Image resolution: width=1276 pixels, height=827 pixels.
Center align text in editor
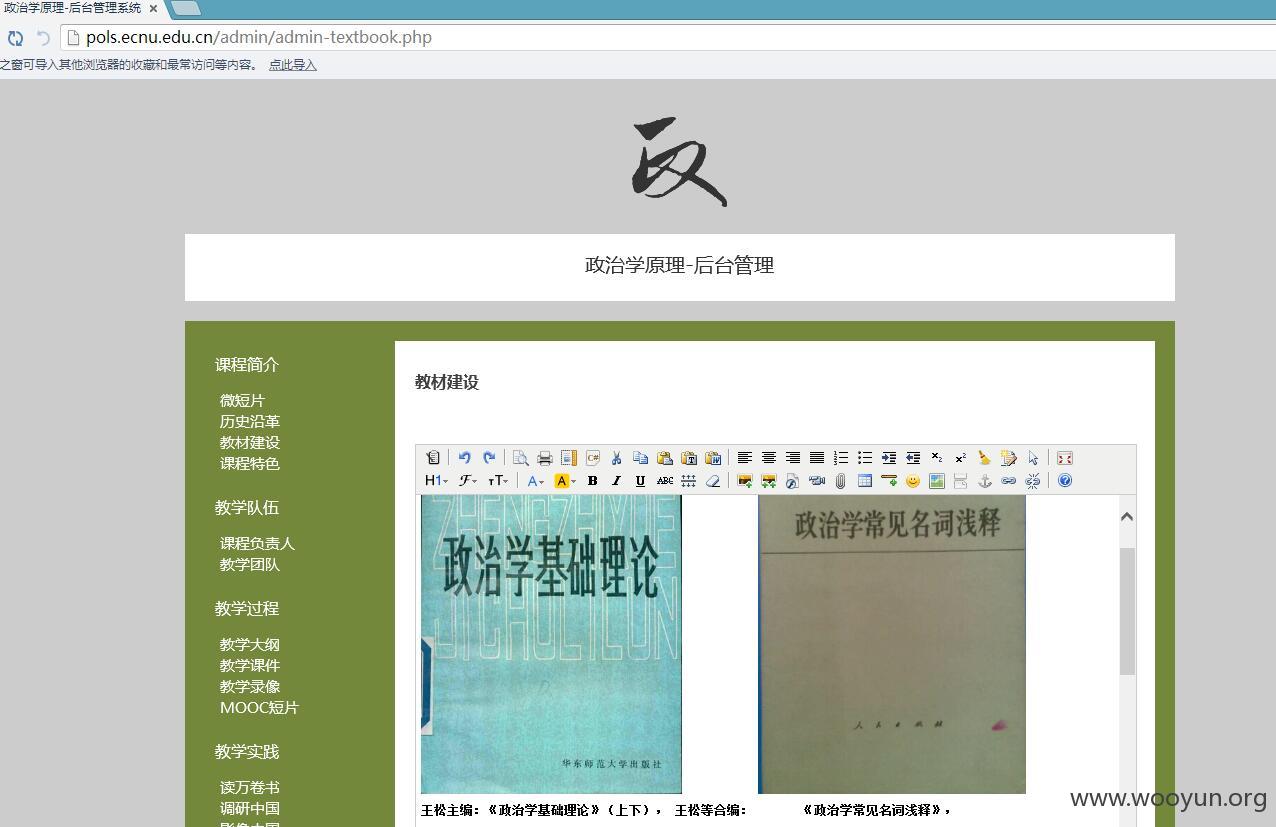(769, 458)
